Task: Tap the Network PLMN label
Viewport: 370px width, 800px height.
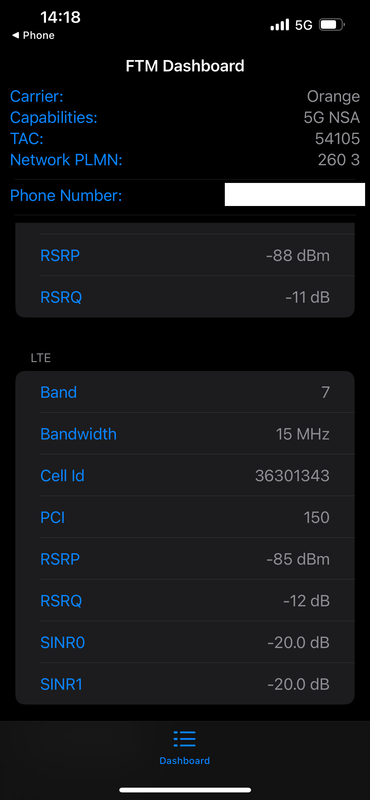Action: click(66, 160)
